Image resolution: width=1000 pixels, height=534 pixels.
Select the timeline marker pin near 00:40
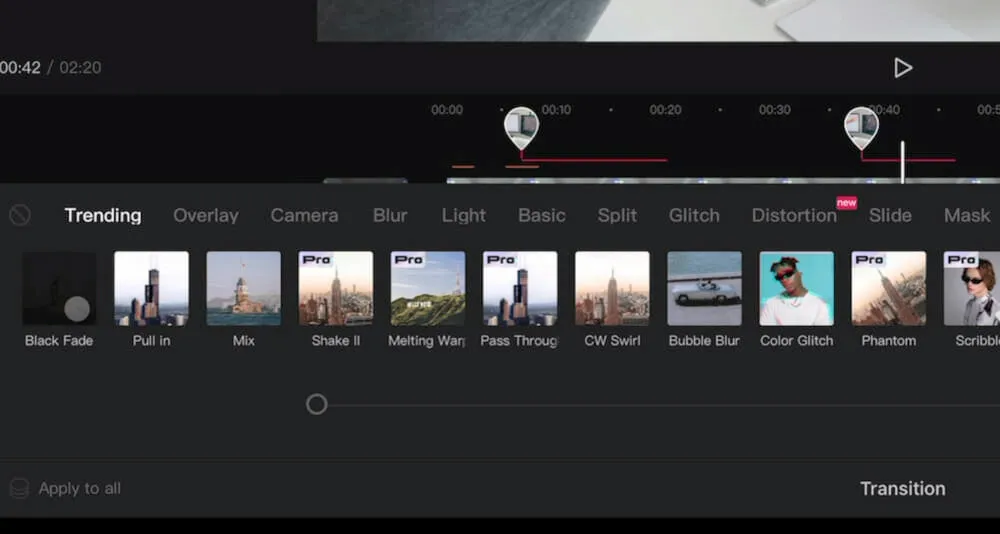[861, 127]
